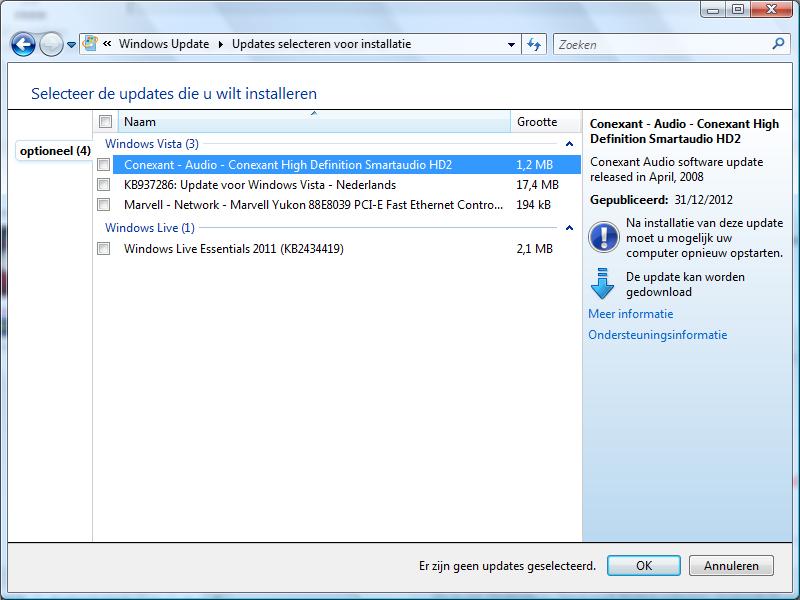Click the Windows Update address bar icon
This screenshot has height=600, width=800.
(90, 43)
